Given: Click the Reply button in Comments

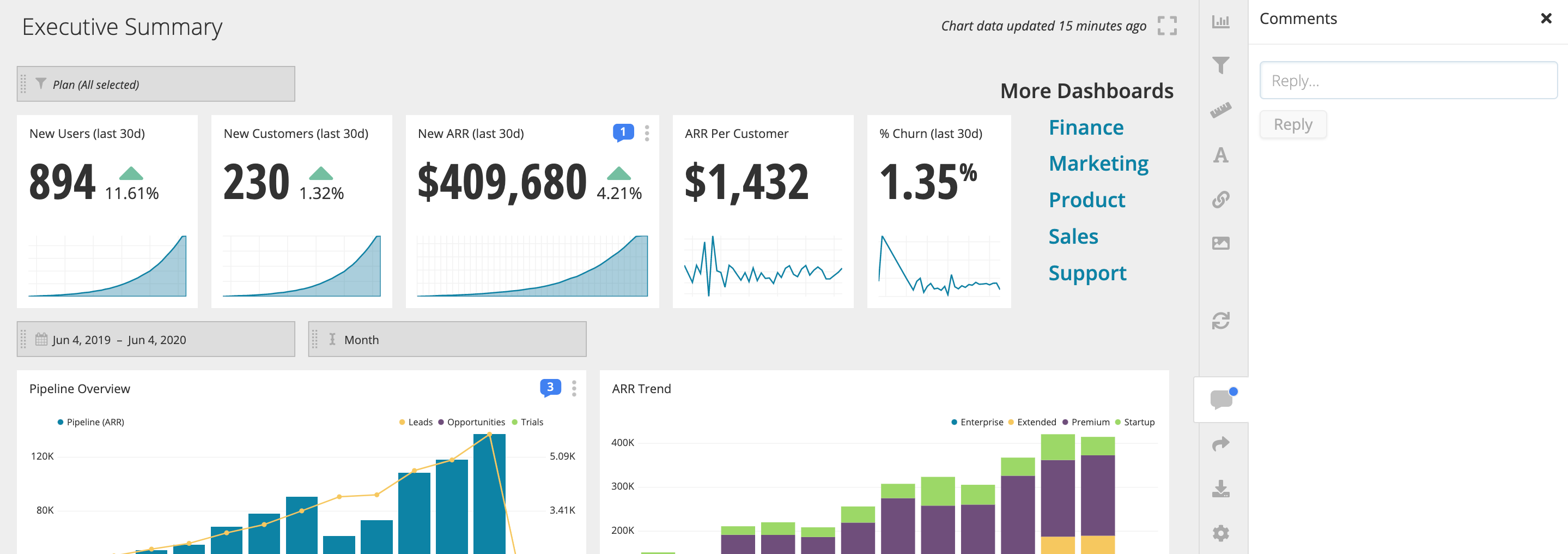Looking at the screenshot, I should (x=1293, y=124).
